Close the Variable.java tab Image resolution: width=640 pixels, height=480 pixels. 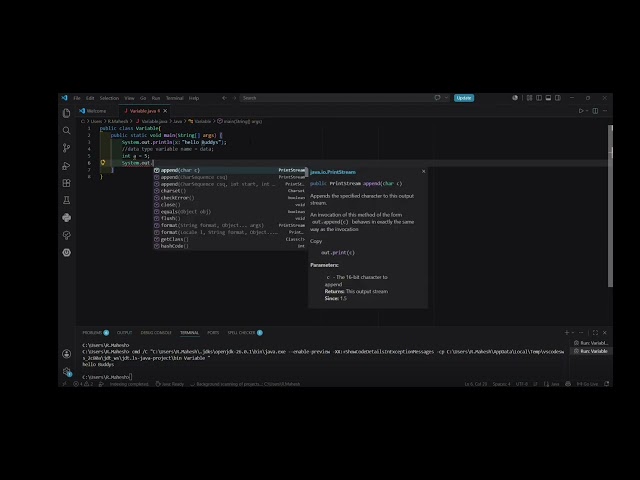[165, 111]
